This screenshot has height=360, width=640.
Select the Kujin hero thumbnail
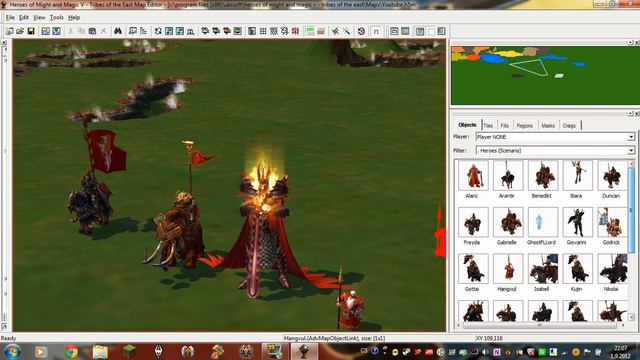tap(577, 269)
